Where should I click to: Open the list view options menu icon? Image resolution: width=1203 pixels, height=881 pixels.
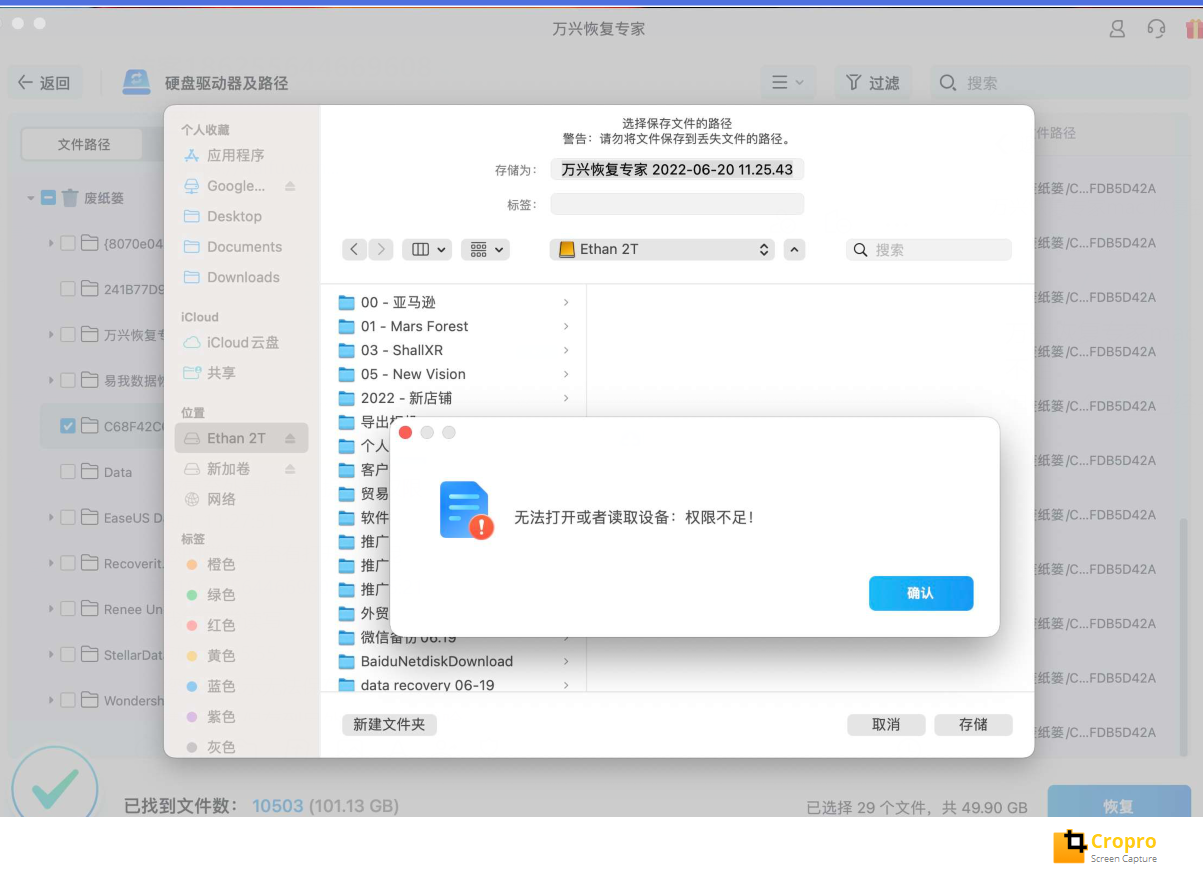[788, 83]
